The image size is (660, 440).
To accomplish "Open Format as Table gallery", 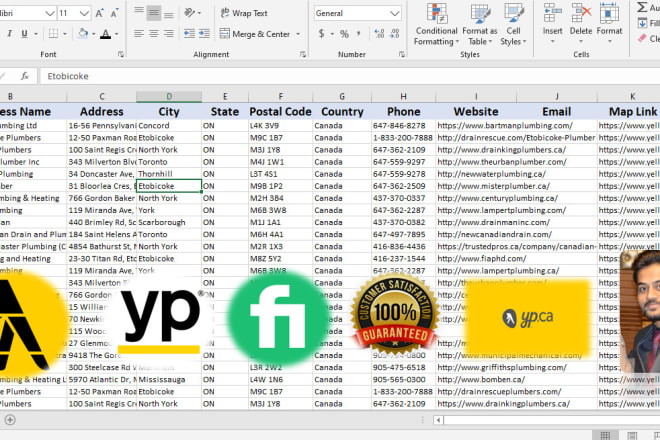I will tap(479, 24).
